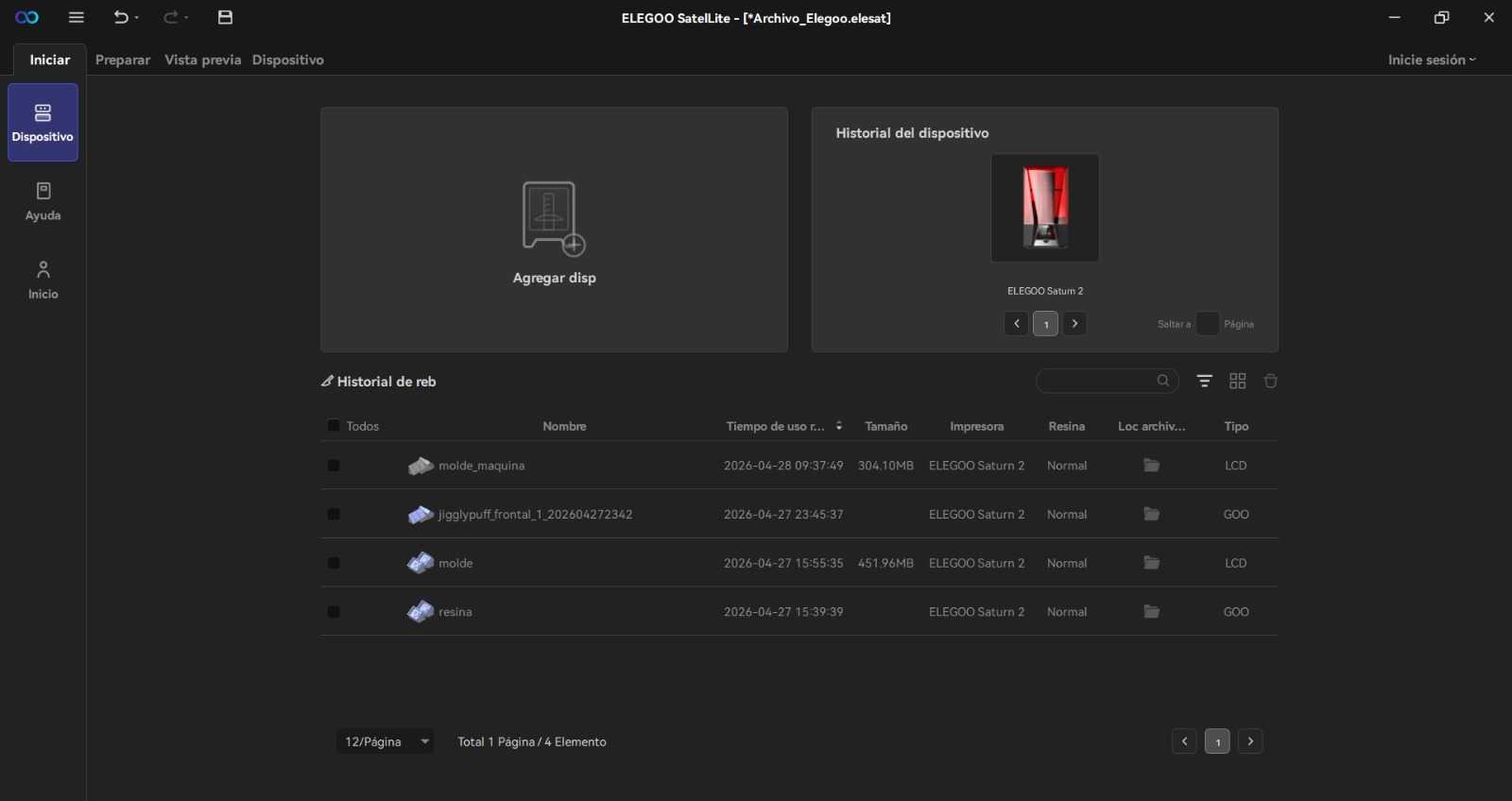1512x801 pixels.
Task: Check the molde_maquina row checkbox
Action: (x=334, y=466)
